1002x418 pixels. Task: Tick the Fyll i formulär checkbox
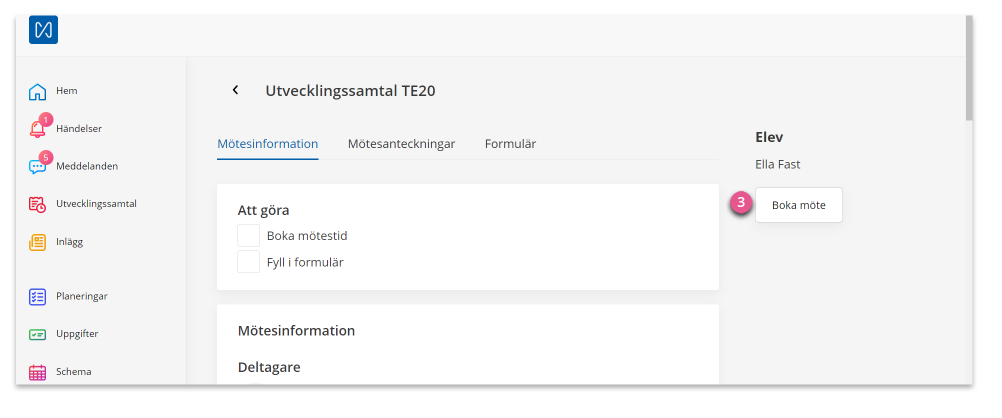249,261
